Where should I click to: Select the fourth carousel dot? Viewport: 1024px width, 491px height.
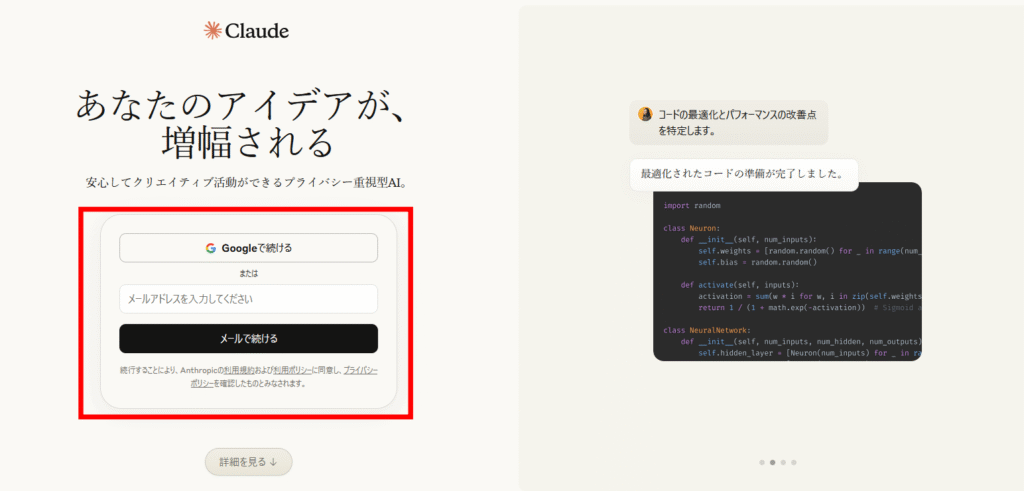(x=793, y=462)
